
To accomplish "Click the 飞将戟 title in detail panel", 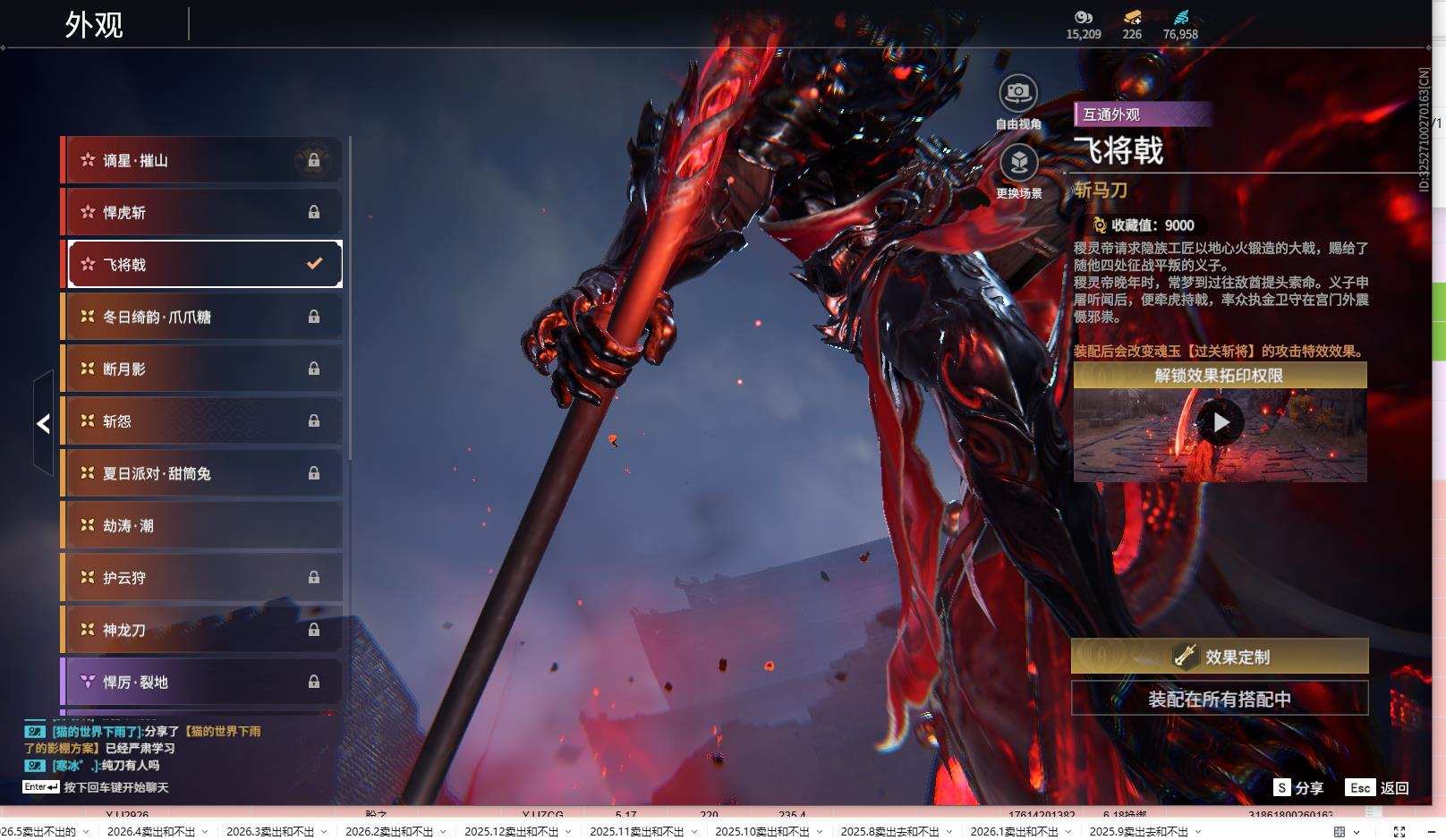I will pos(1119,149).
